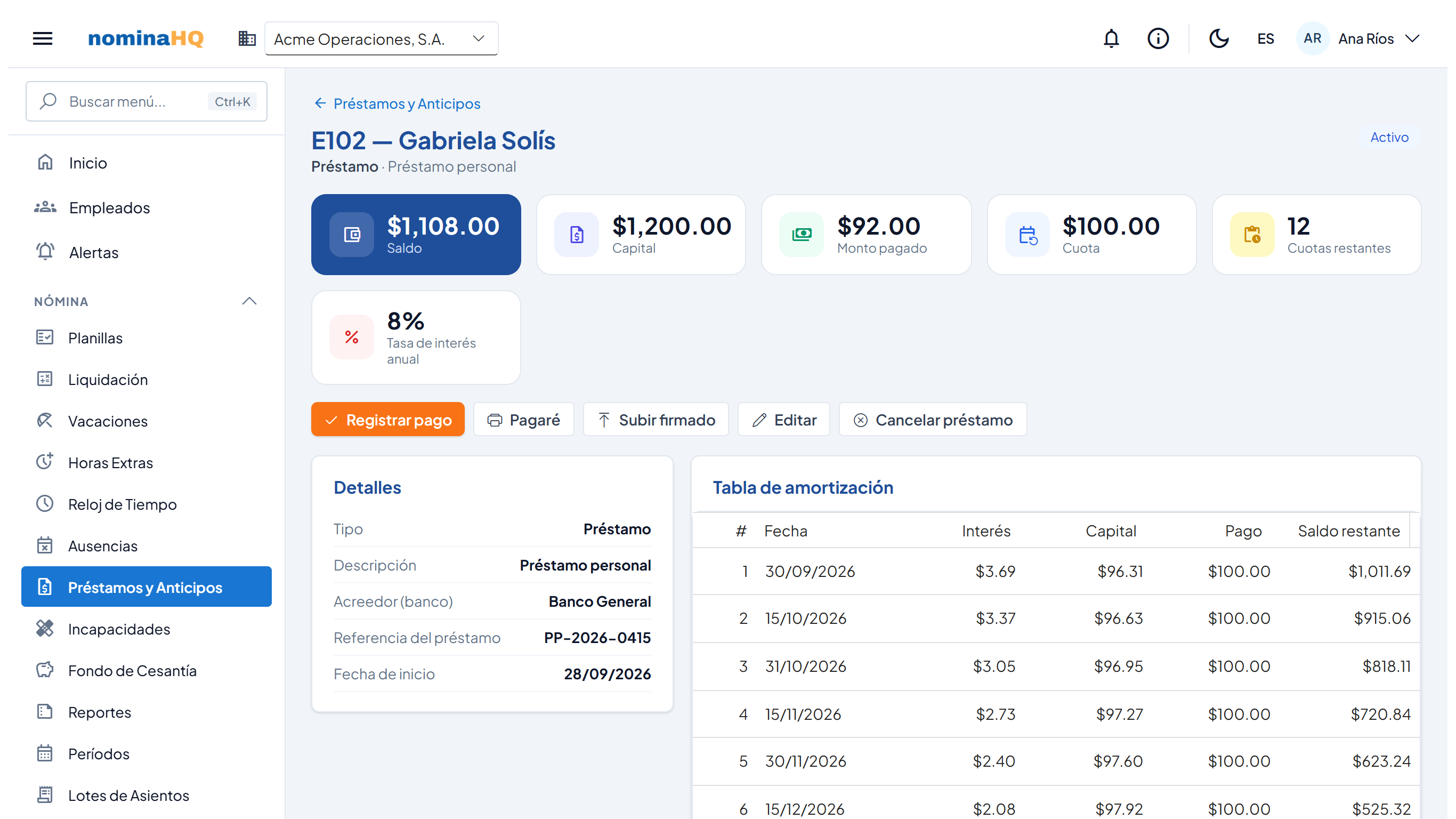Screen dimensions: 1456x819
Task: Click the Registrar pago button
Action: tap(388, 420)
